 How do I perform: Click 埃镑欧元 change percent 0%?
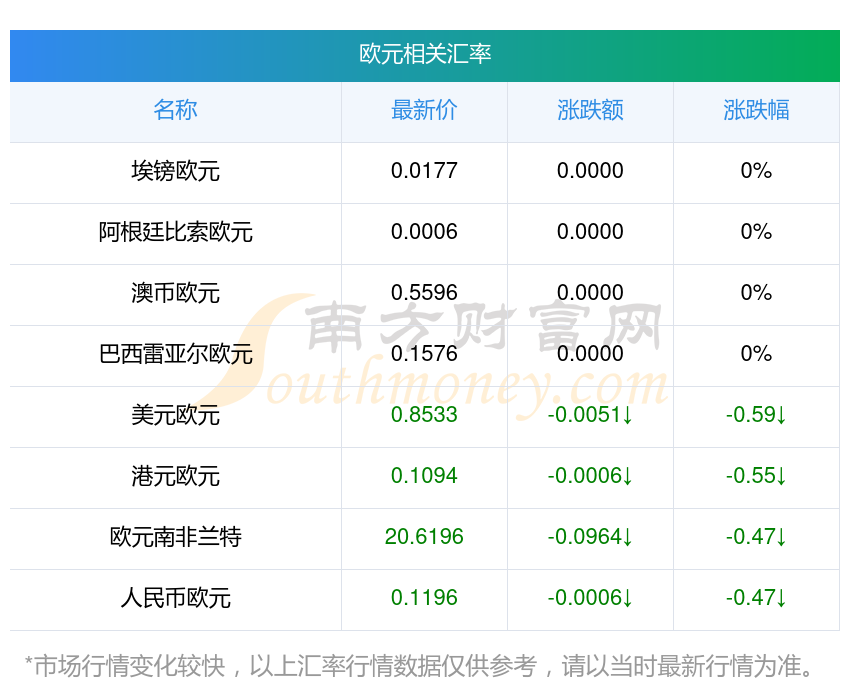pyautogui.click(x=756, y=171)
